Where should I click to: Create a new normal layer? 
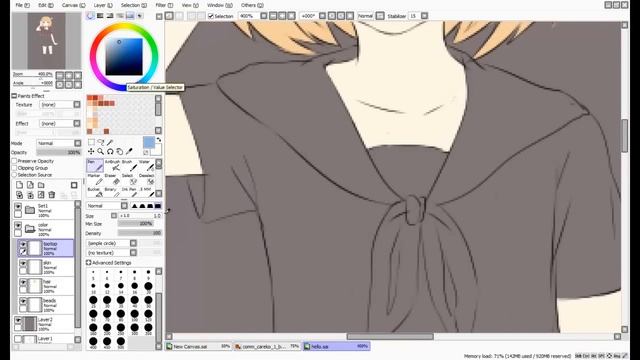19,185
